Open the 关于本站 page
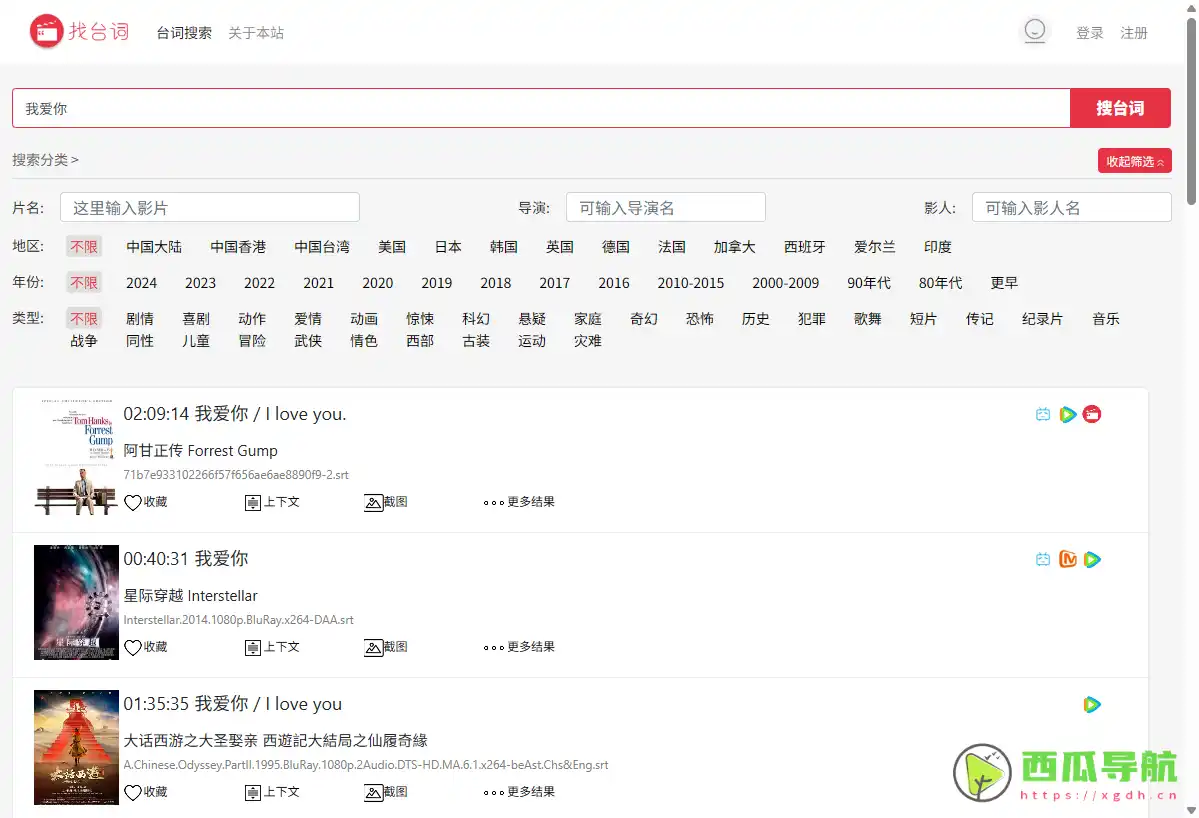Viewport: 1199px width, 818px height. click(x=258, y=32)
